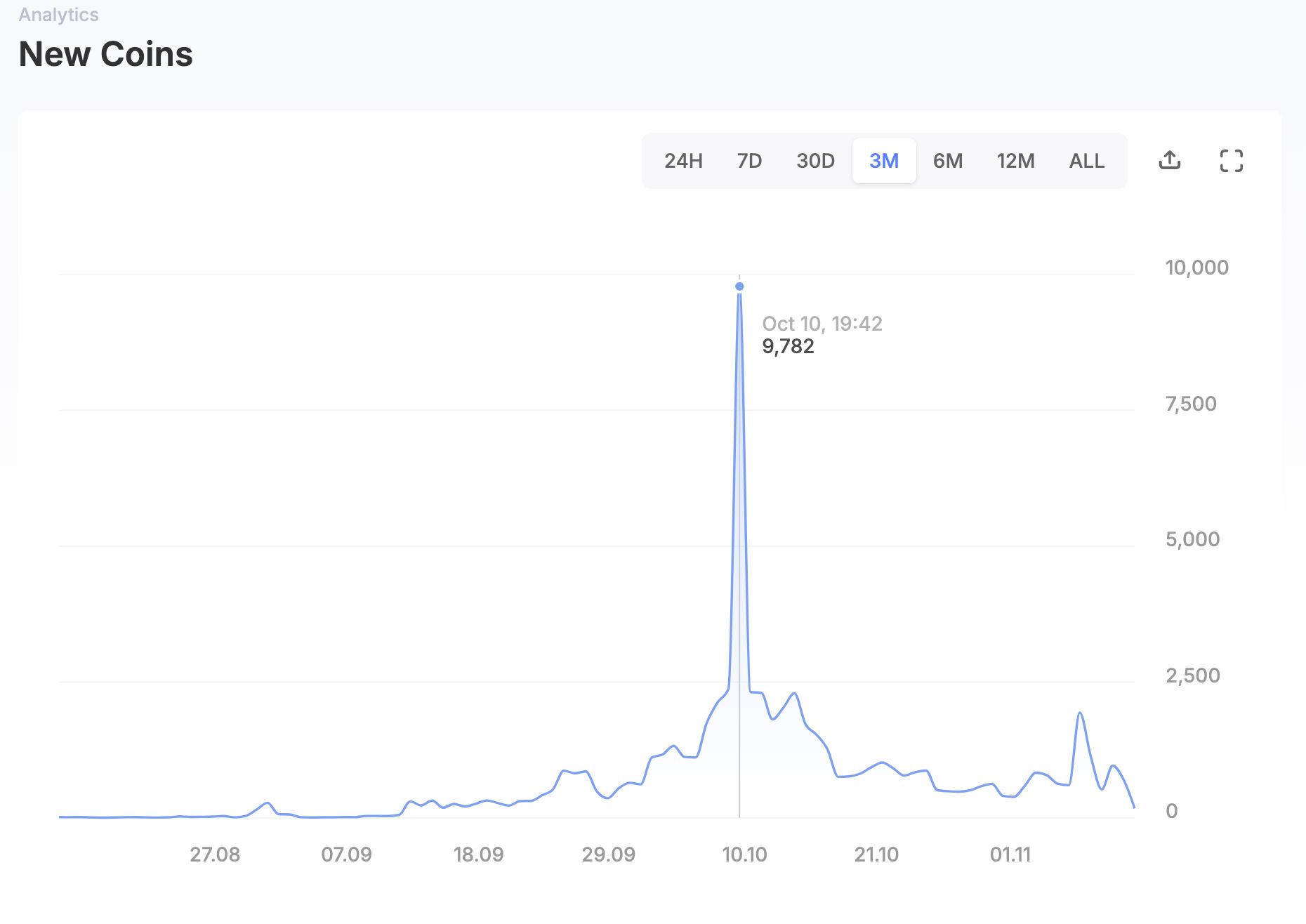This screenshot has width=1306, height=924.
Task: Click the active 3M range tab
Action: click(884, 161)
